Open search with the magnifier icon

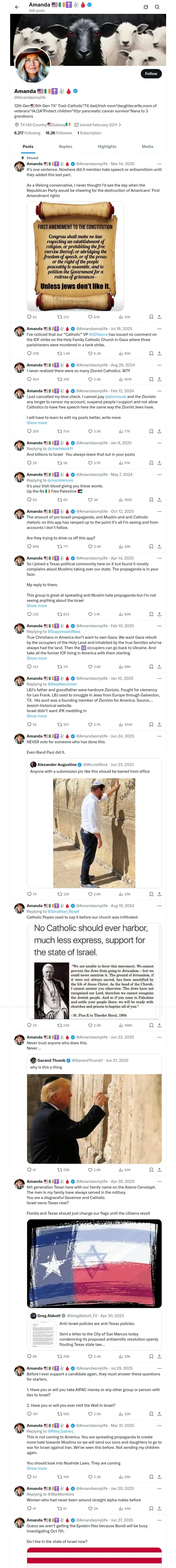coord(157,7)
